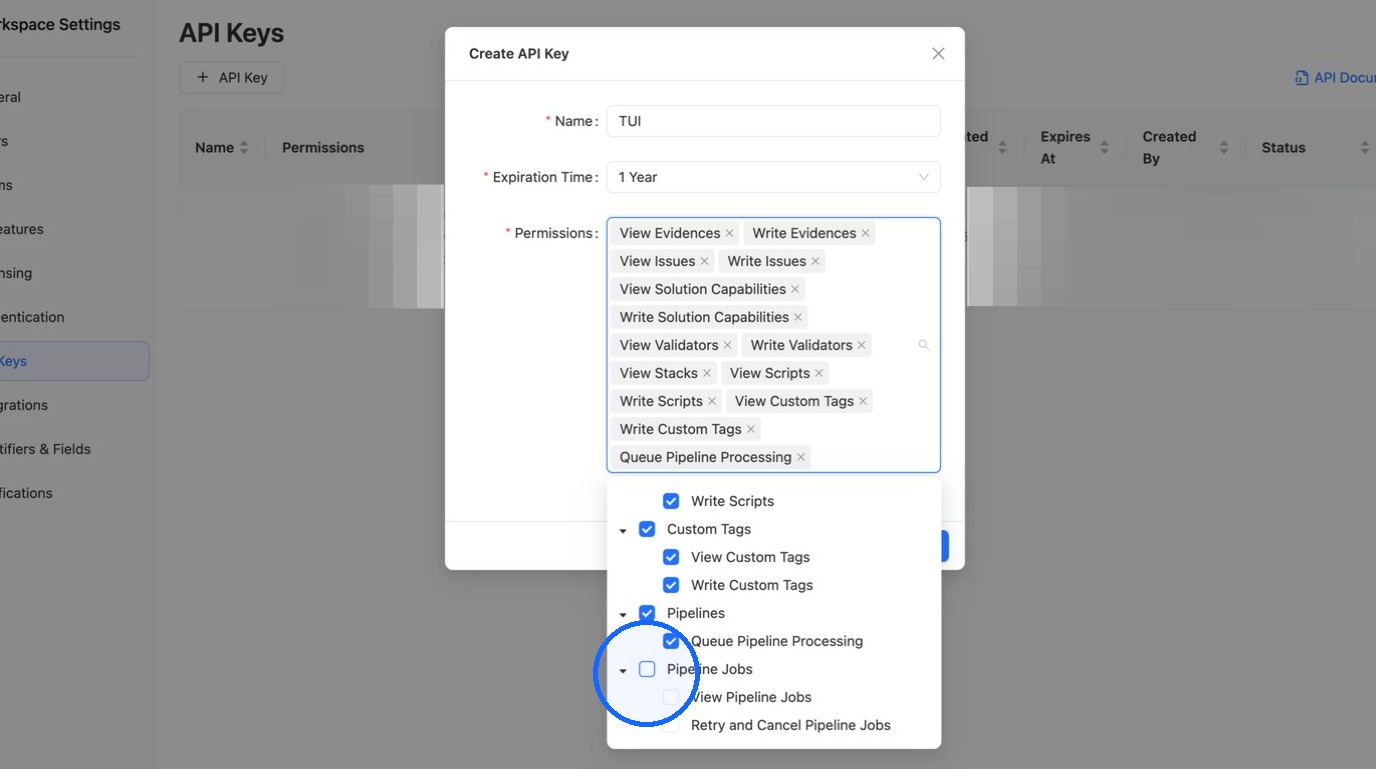Open Identifiers & Fields settings in sidebar
This screenshot has width=1376, height=769.
(44, 449)
